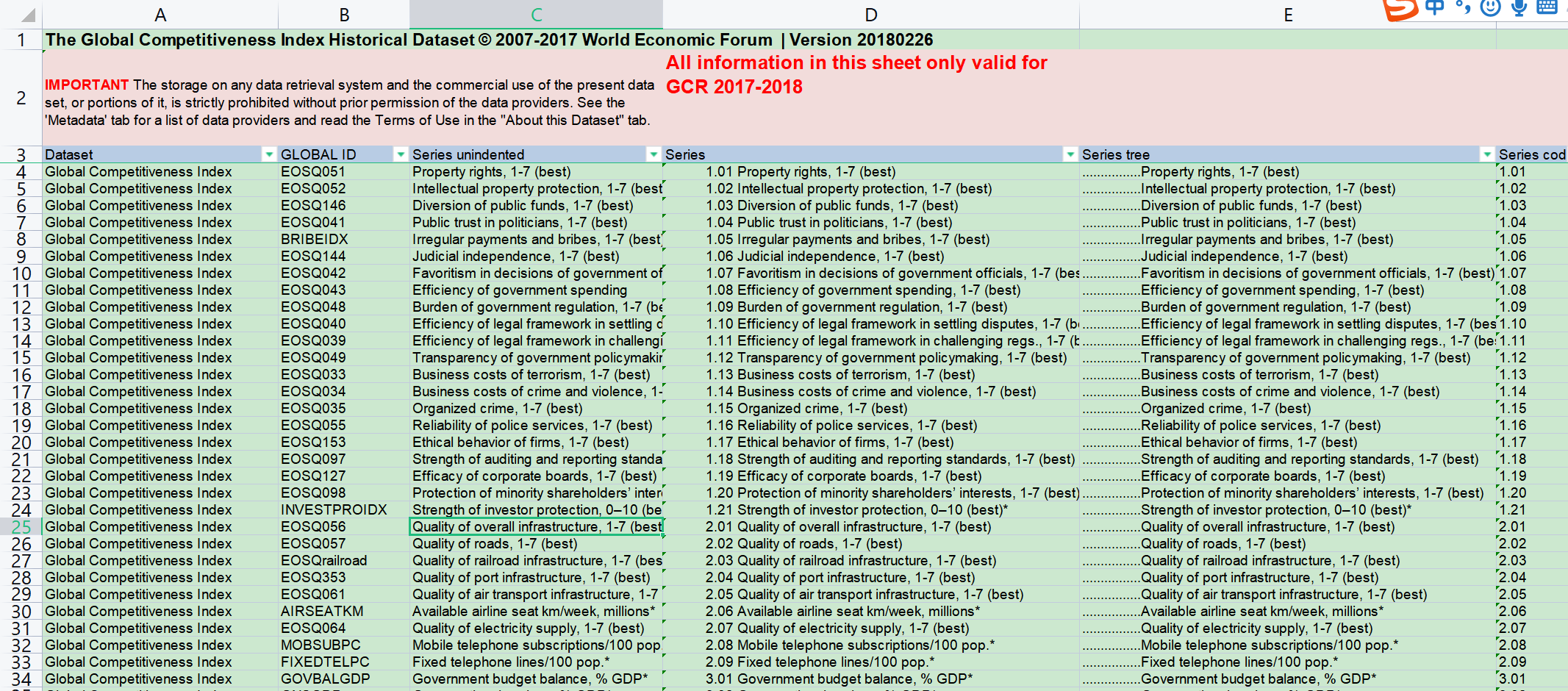
Task: Click '2.07 Quality of electricity supply' cell
Action: tap(871, 628)
